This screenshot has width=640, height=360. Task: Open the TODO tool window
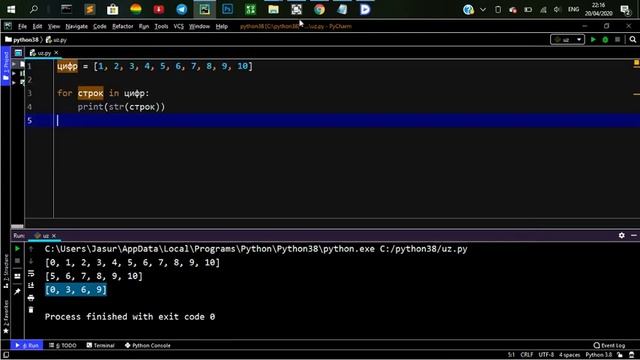click(63, 345)
